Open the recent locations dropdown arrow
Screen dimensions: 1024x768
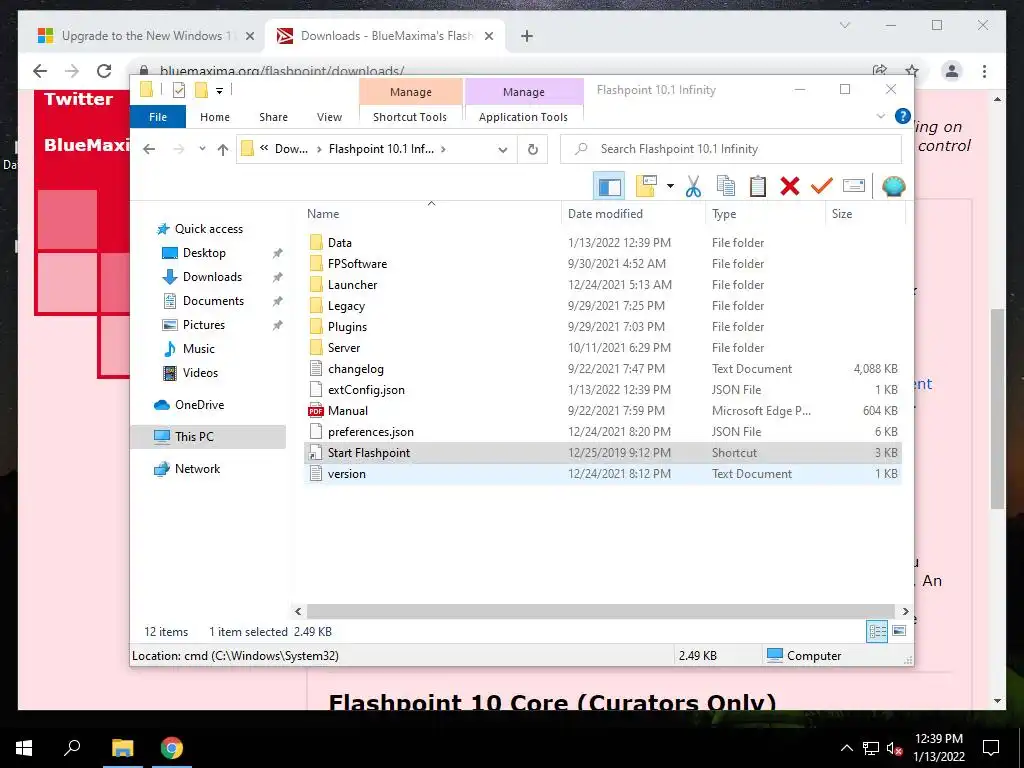[x=202, y=150]
